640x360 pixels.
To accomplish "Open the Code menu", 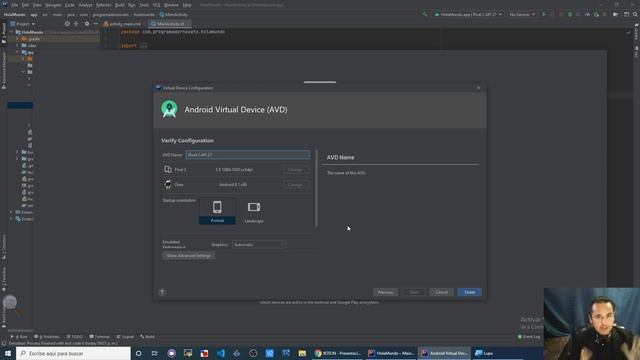I will tap(70, 5).
